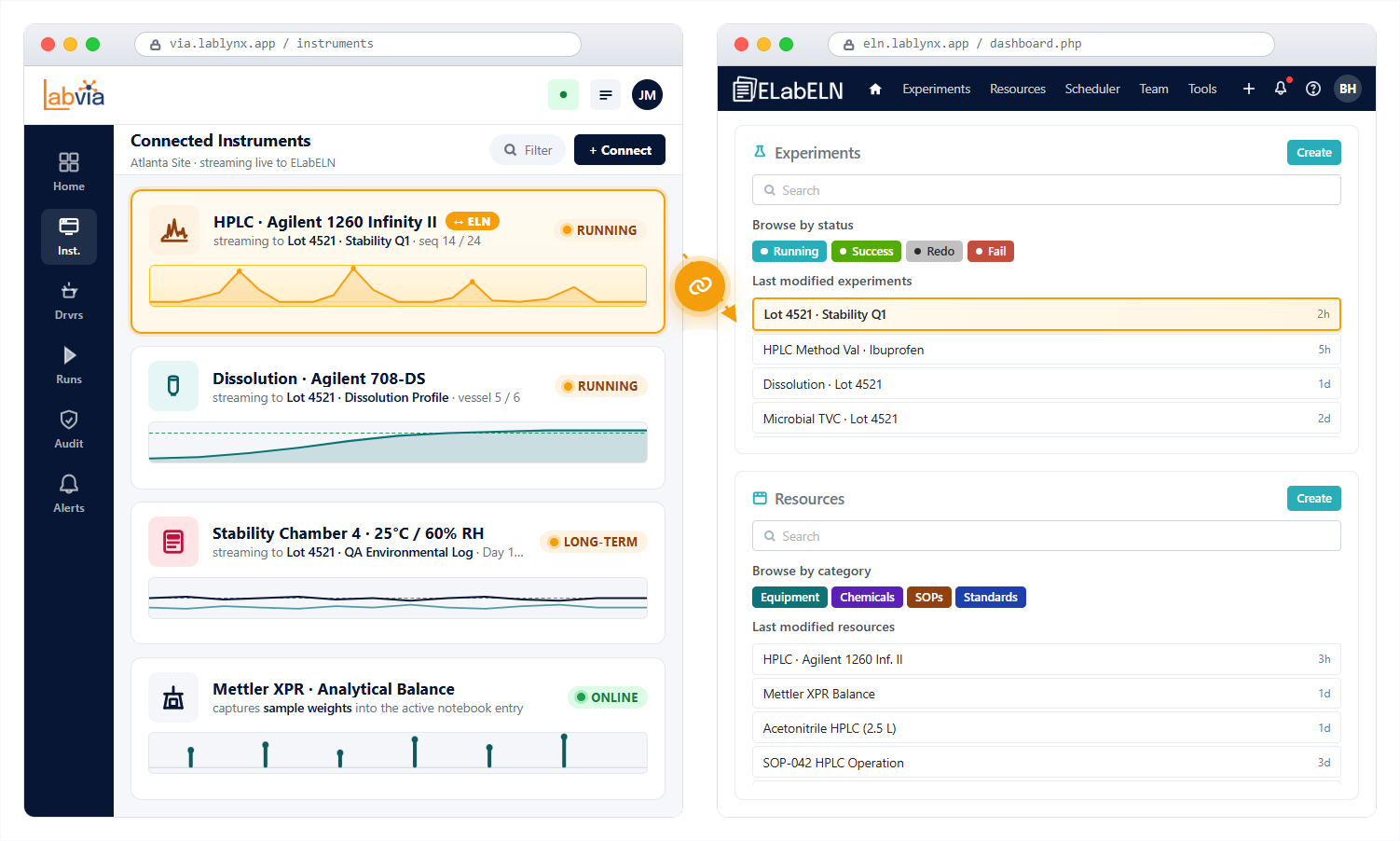Click the + Connect button
This screenshot has width=1400, height=841.
tap(620, 150)
